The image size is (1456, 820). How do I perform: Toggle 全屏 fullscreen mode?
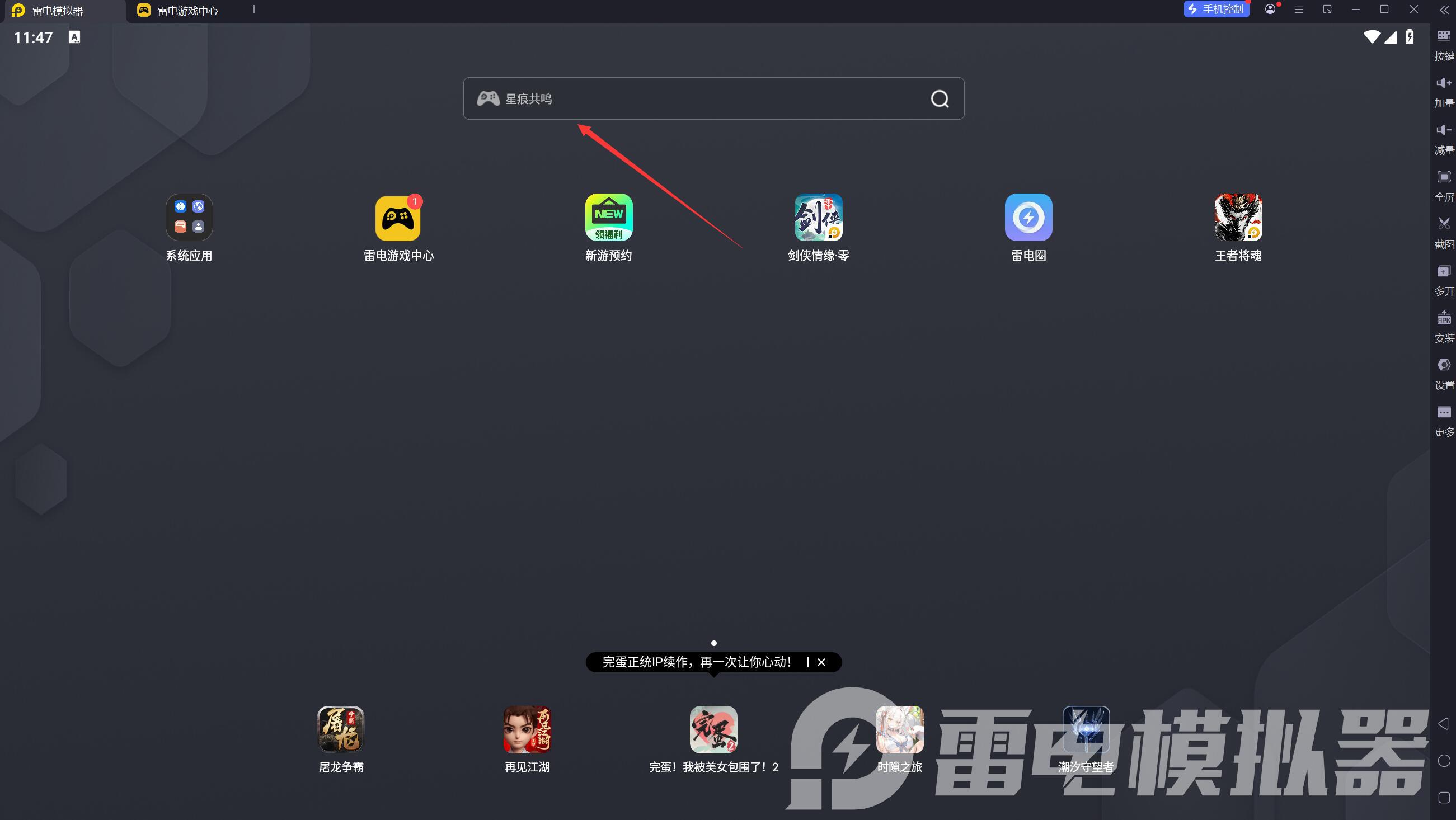[1444, 177]
